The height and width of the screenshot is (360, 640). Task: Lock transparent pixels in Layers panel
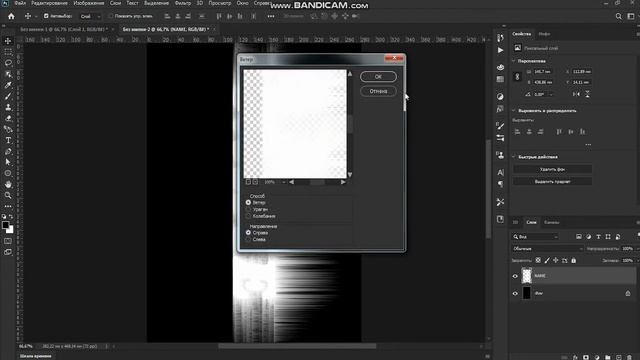click(x=538, y=260)
